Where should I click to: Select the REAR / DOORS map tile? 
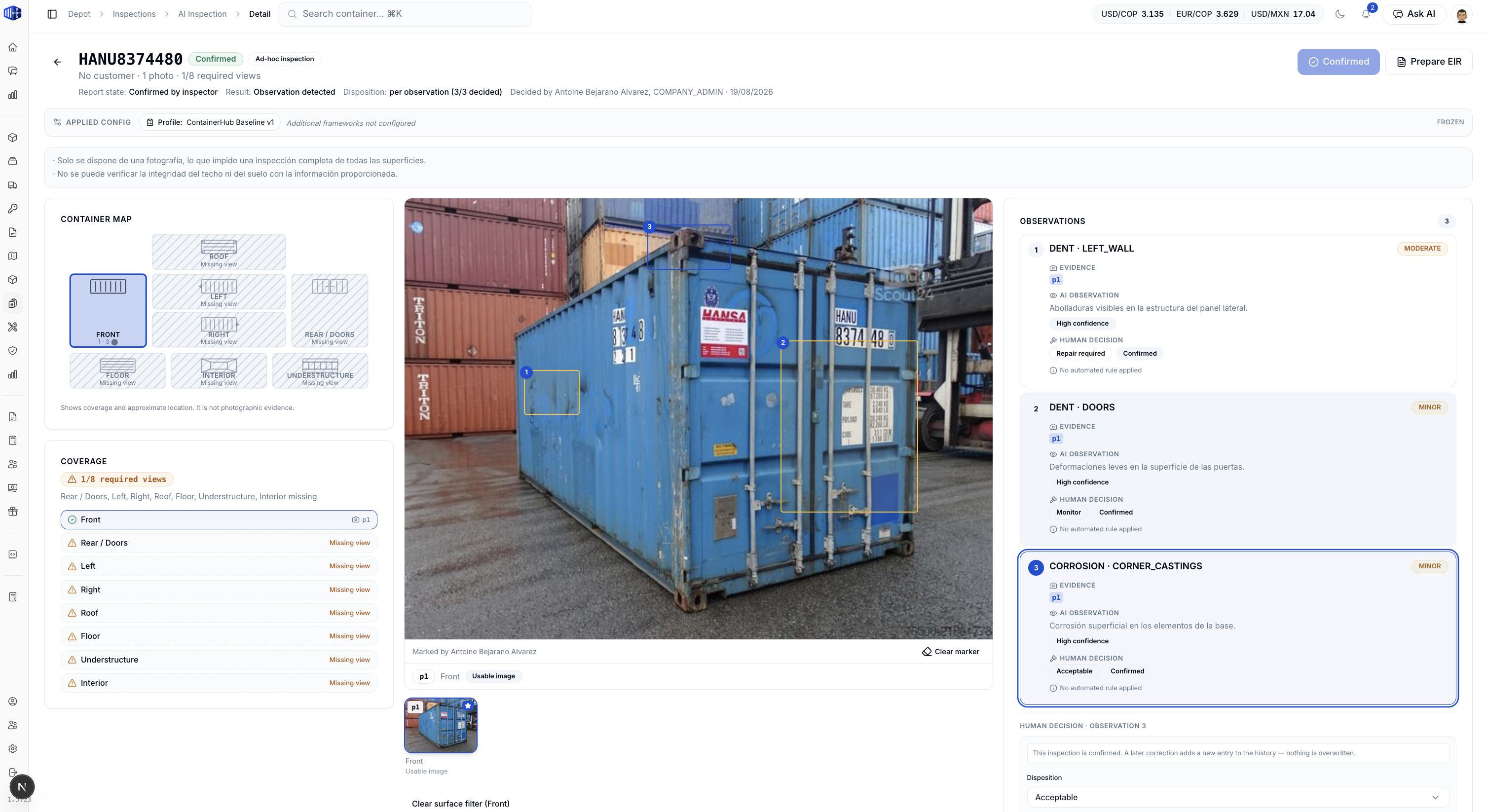point(330,310)
